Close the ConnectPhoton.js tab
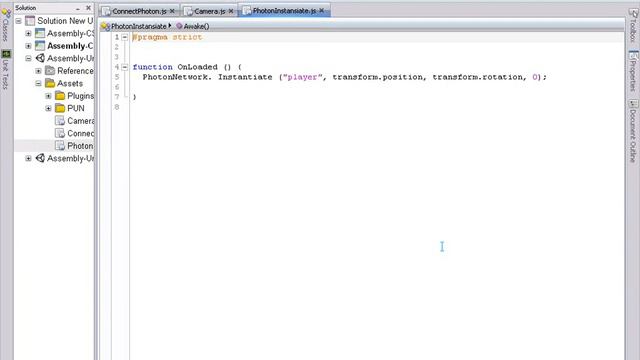The height and width of the screenshot is (360, 640). pyautogui.click(x=172, y=11)
